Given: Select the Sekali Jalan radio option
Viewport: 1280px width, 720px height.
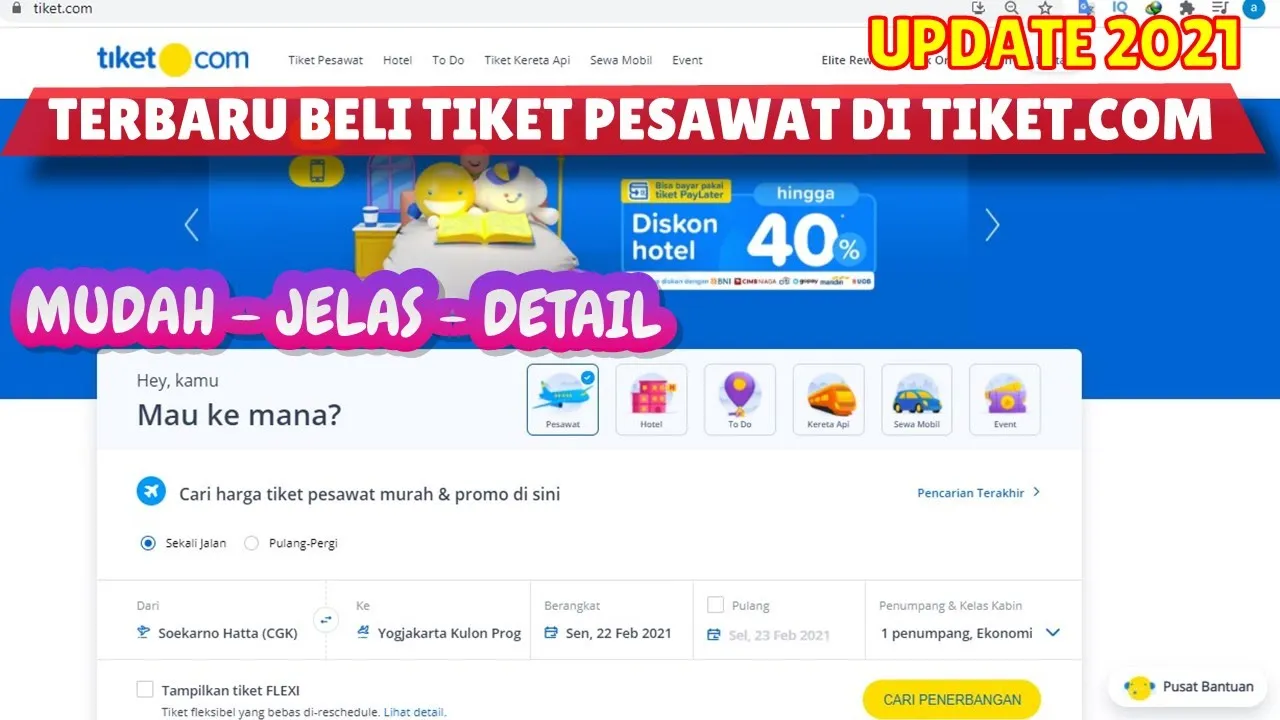Looking at the screenshot, I should tap(148, 543).
